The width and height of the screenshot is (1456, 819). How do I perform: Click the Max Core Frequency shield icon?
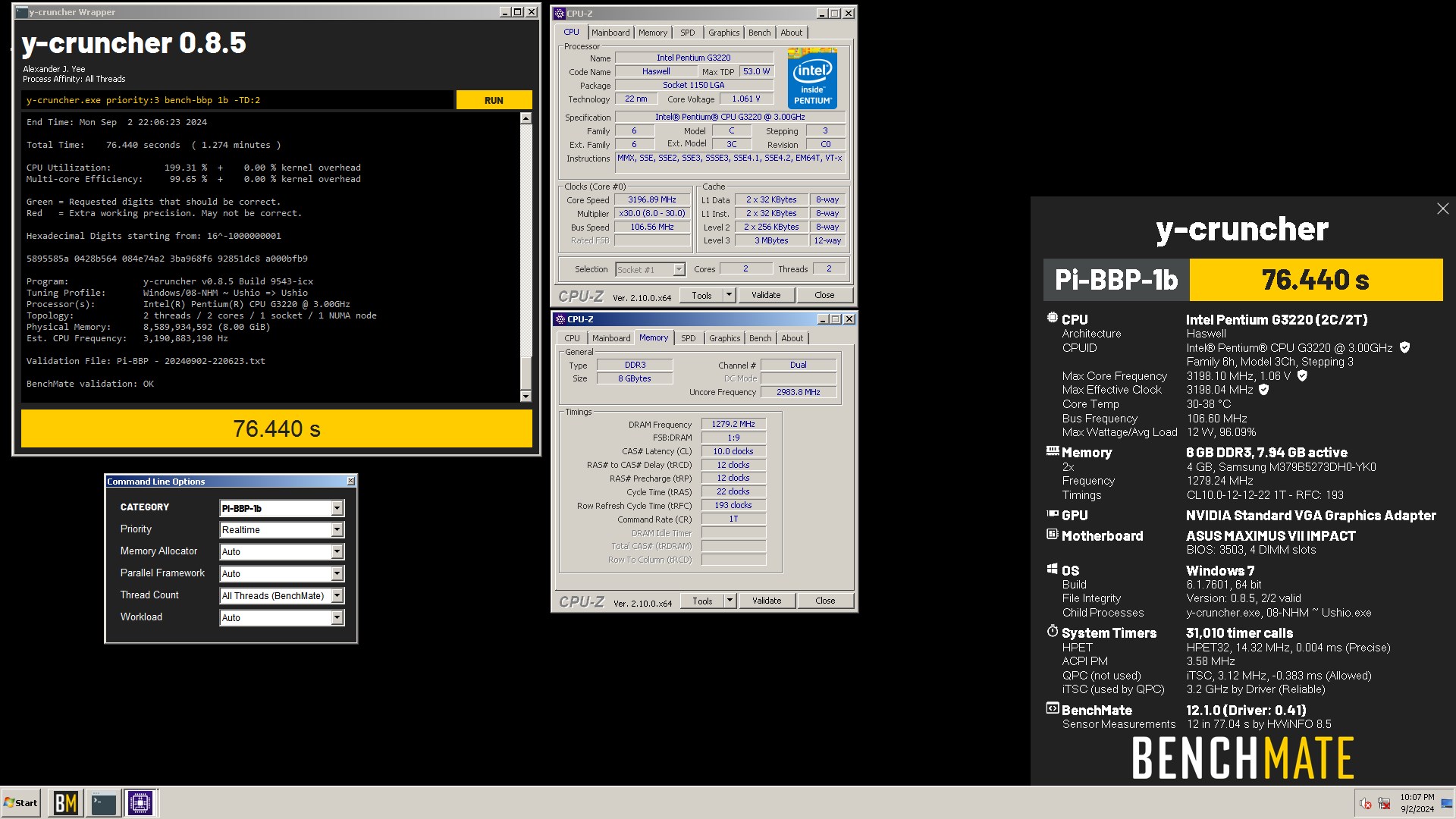(1302, 375)
